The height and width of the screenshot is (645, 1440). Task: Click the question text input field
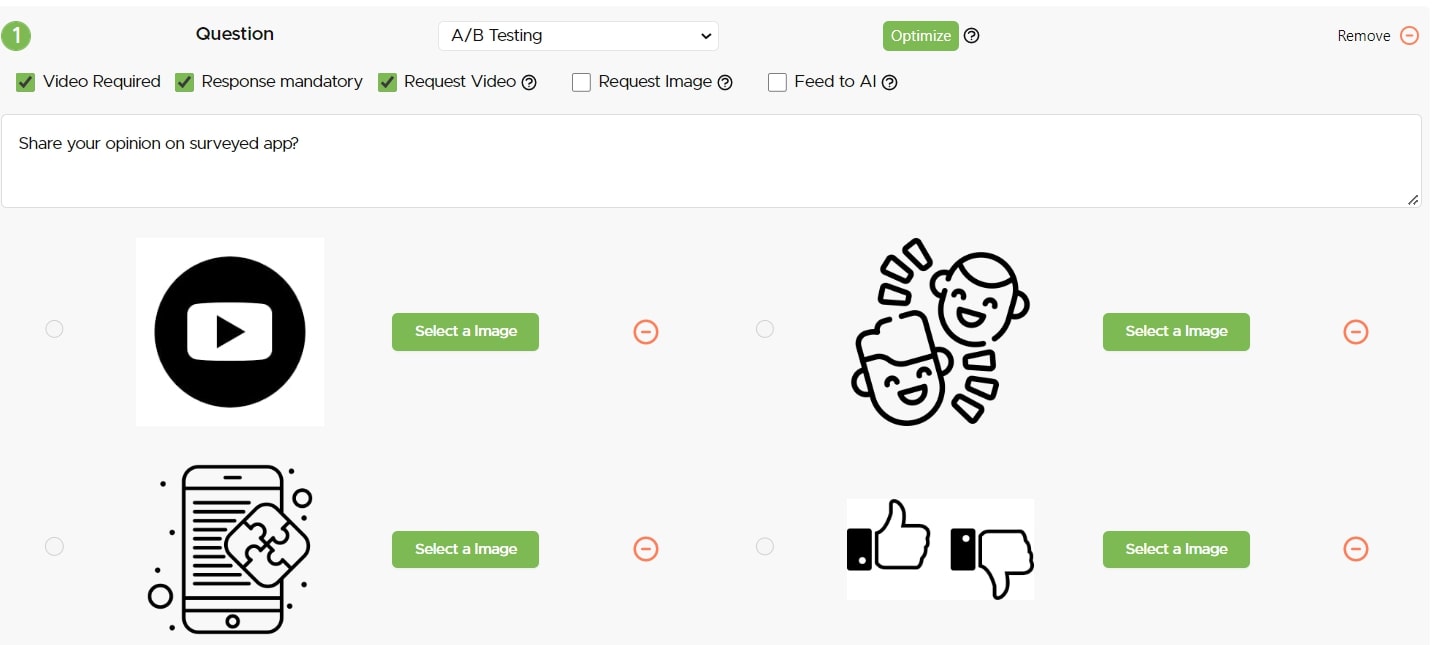[x=710, y=161]
